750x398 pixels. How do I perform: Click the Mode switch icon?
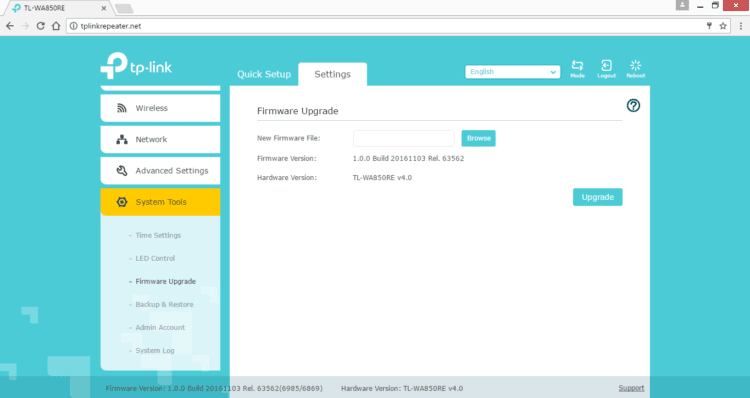point(577,66)
